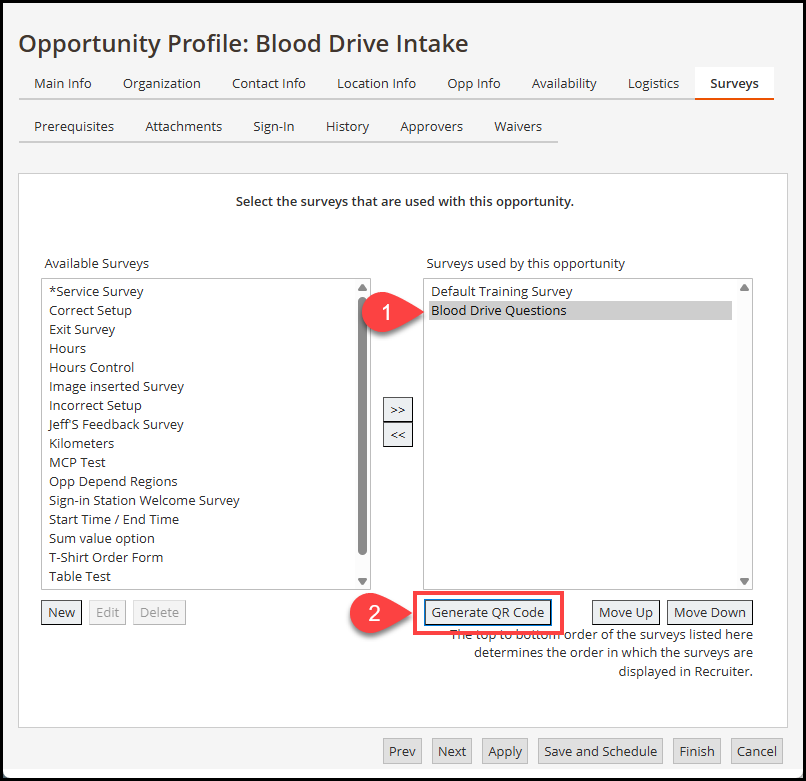The image size is (806, 781).
Task: Open the Waivers tab
Action: (517, 126)
